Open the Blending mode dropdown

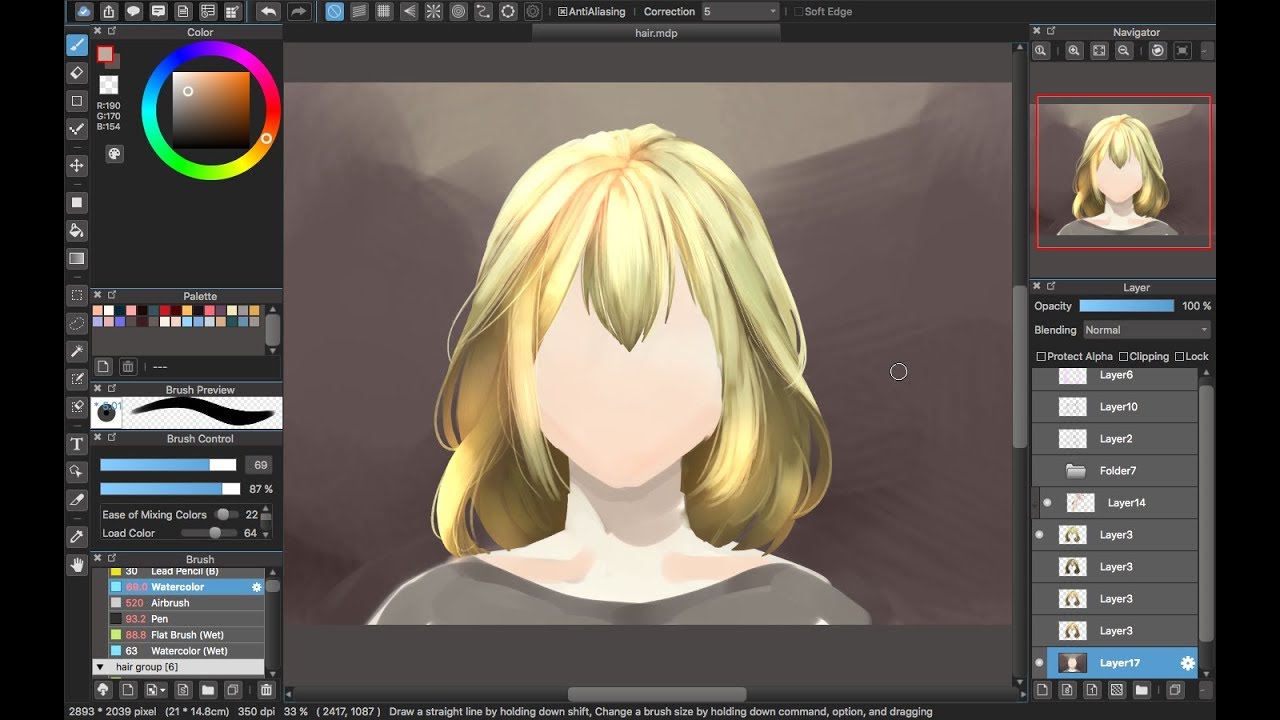point(1146,330)
